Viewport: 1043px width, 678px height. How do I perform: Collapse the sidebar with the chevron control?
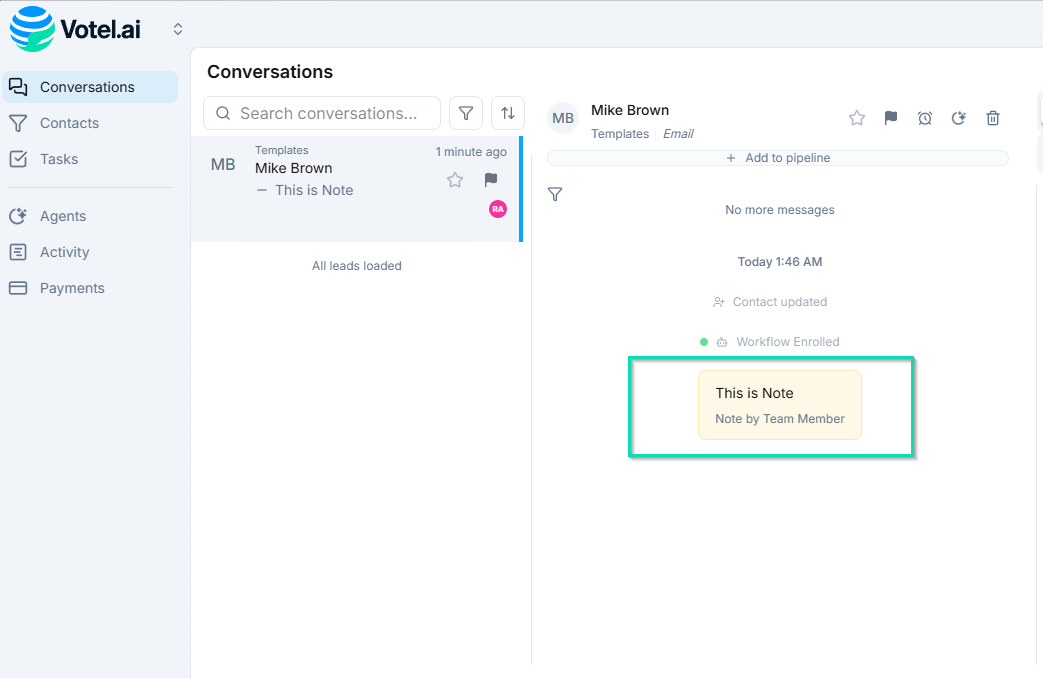pos(177,28)
